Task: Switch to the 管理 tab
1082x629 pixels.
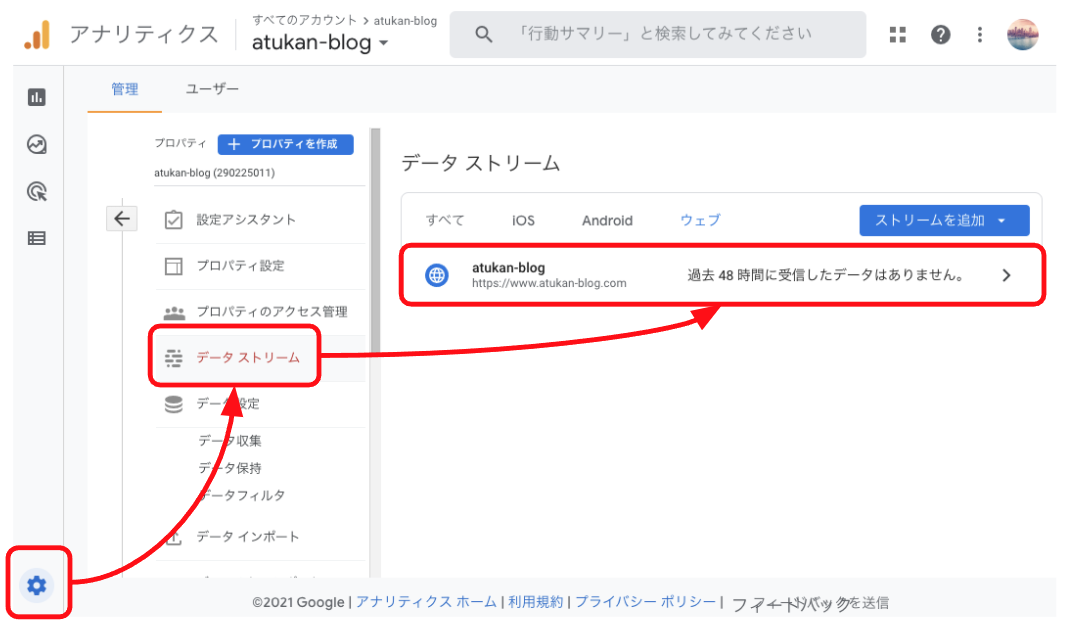Action: (x=125, y=89)
